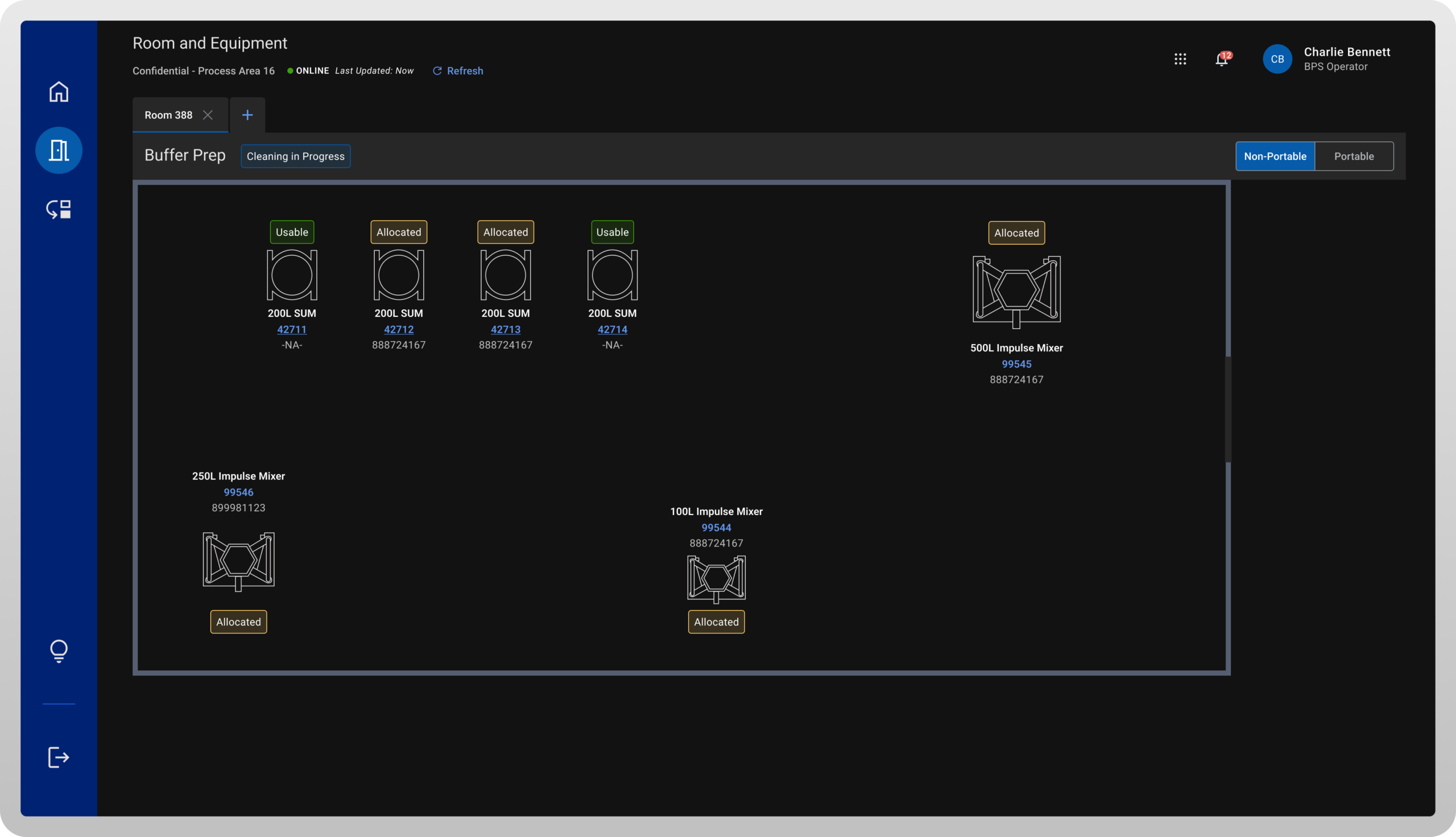The image size is (1456, 837).
Task: Click the room layout vertical scrollbar
Action: click(x=1228, y=409)
